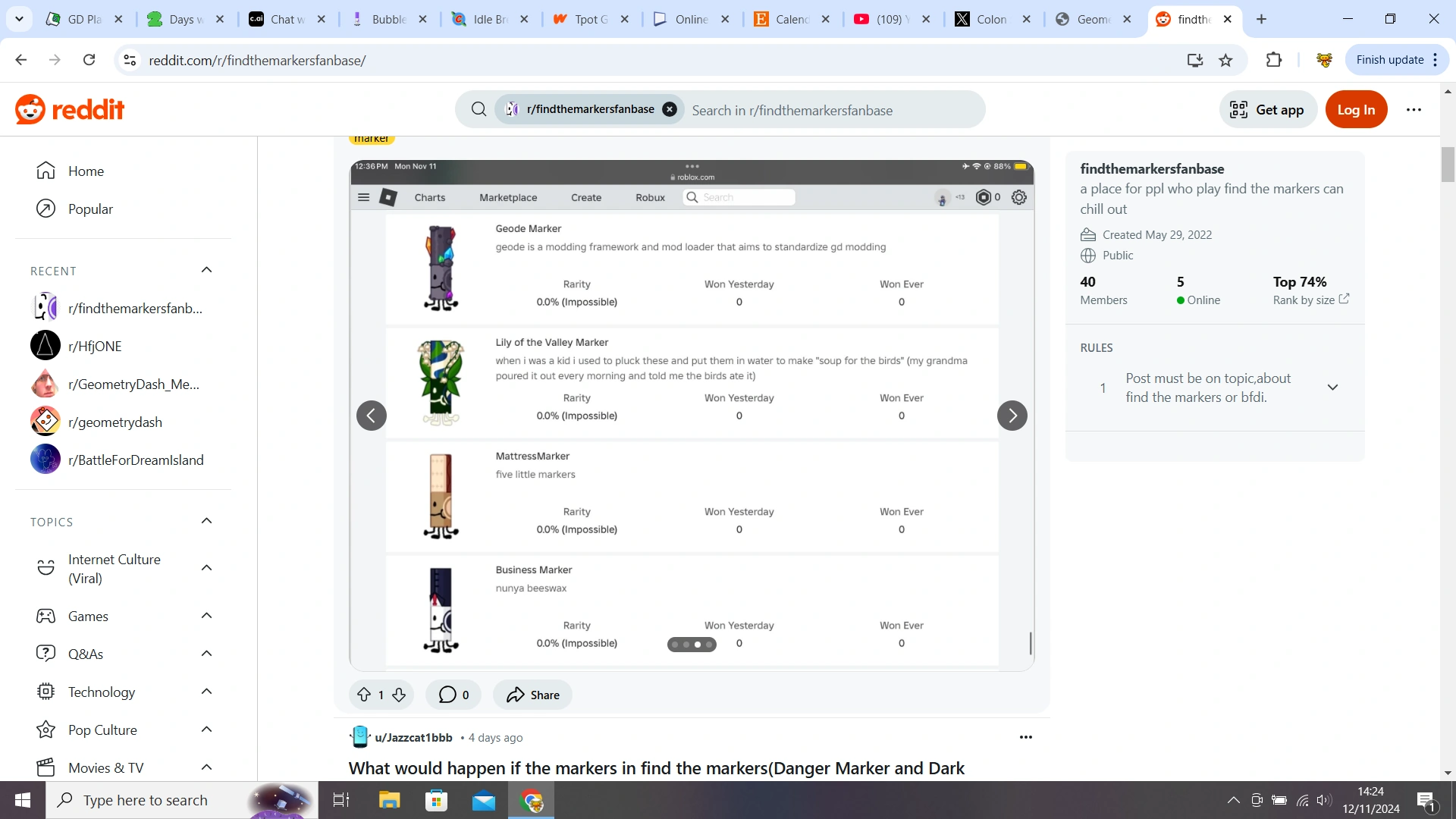Open comments on the marker post

[x=453, y=695]
